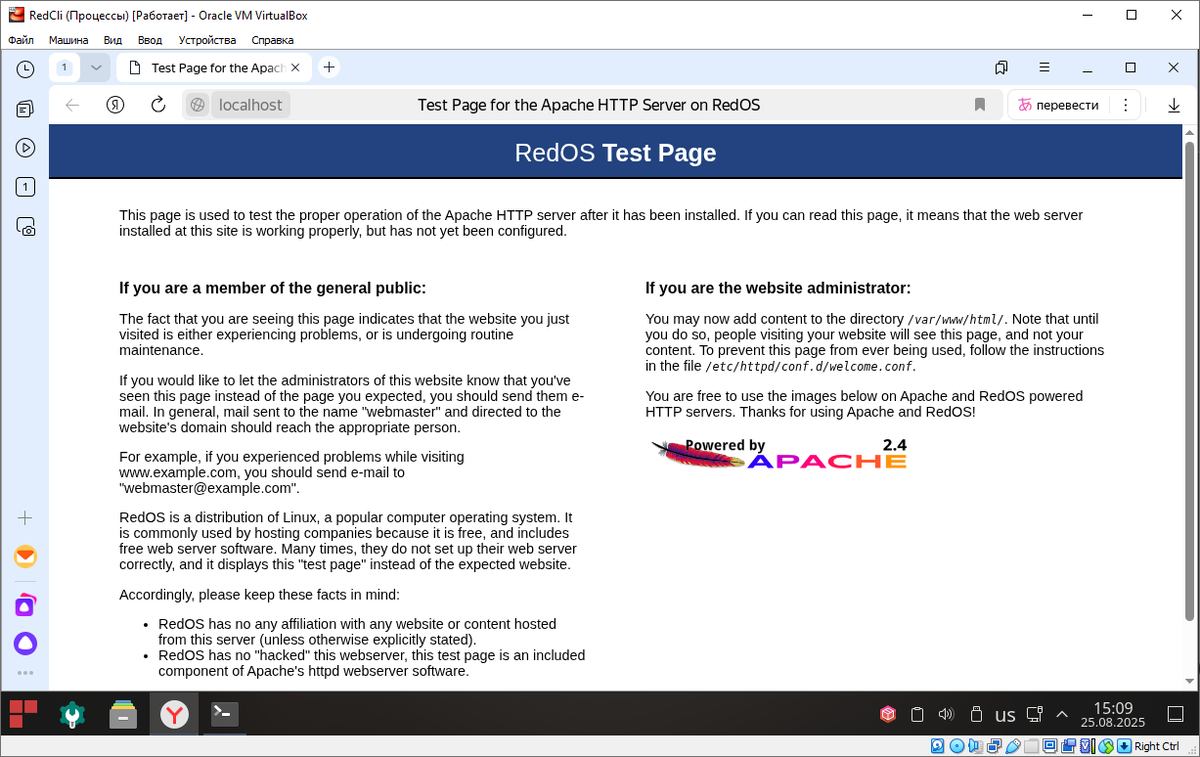Open the file manager taskbar icon
The height and width of the screenshot is (757, 1200).
click(x=123, y=715)
